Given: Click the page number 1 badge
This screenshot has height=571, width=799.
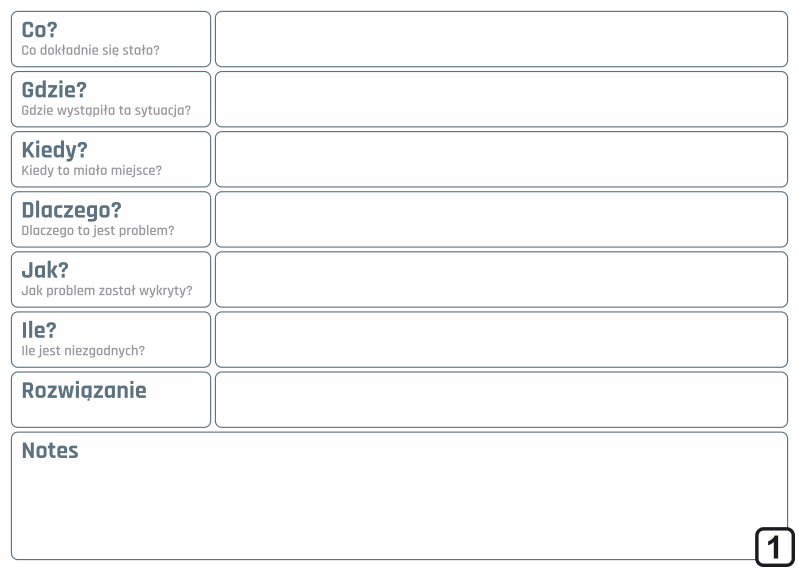Looking at the screenshot, I should (x=775, y=547).
